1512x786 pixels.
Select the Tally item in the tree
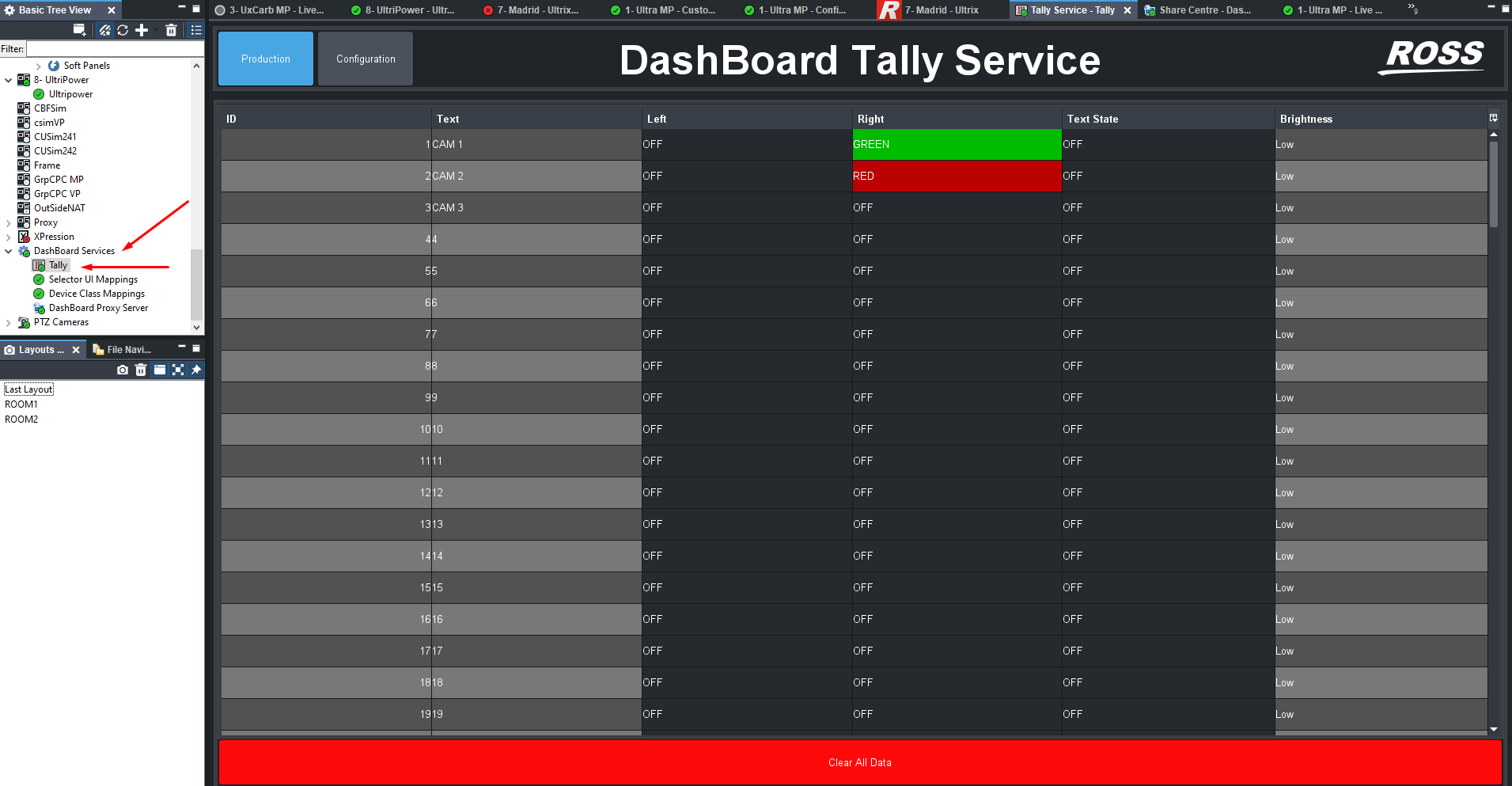pyautogui.click(x=51, y=265)
